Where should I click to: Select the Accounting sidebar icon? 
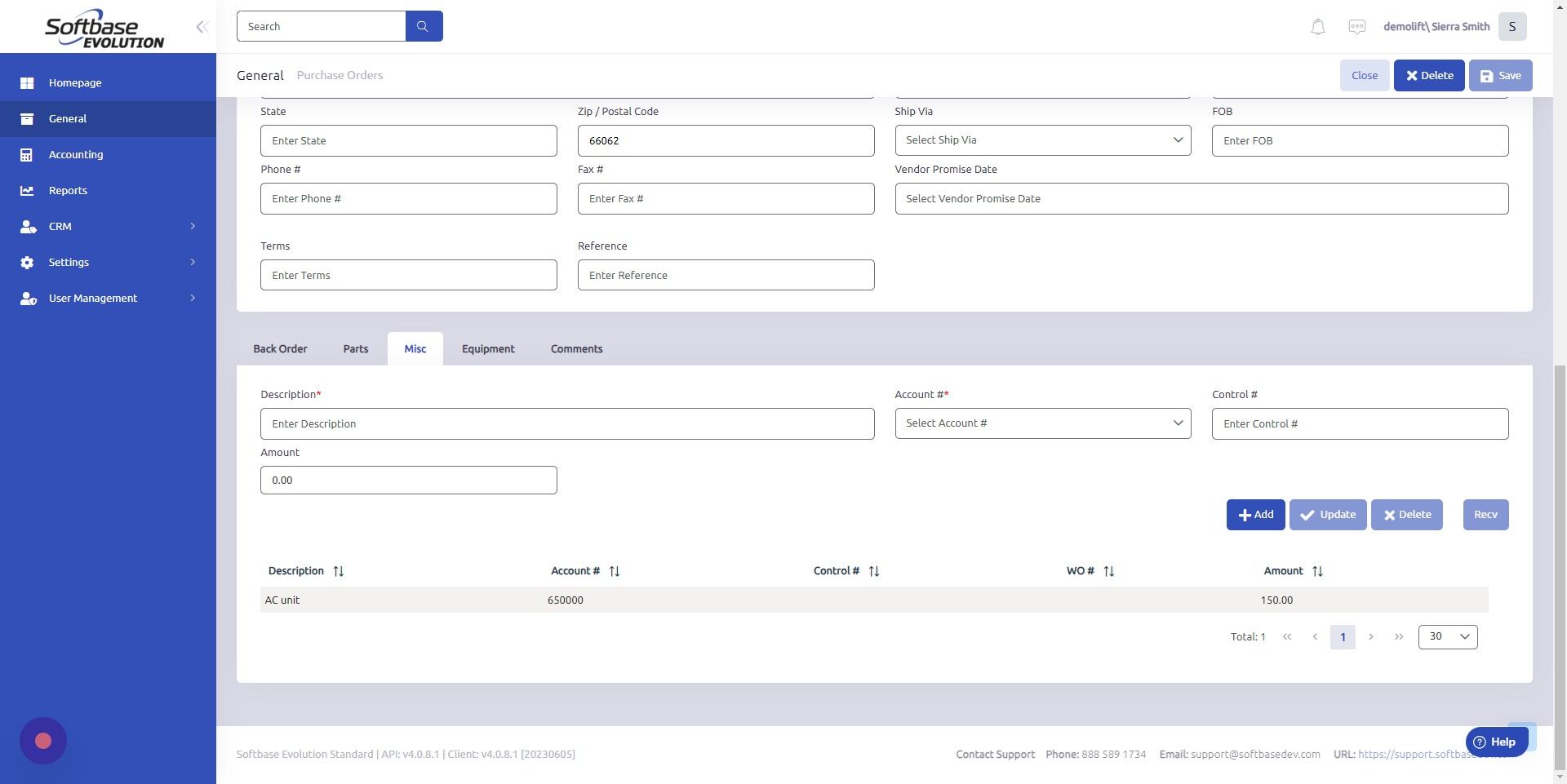point(28,154)
